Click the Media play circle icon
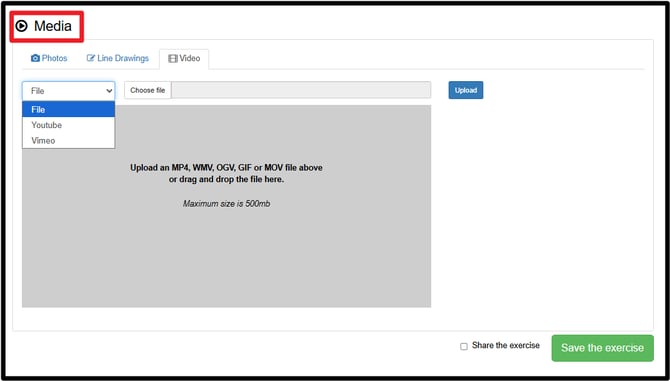 pyautogui.click(x=21, y=26)
